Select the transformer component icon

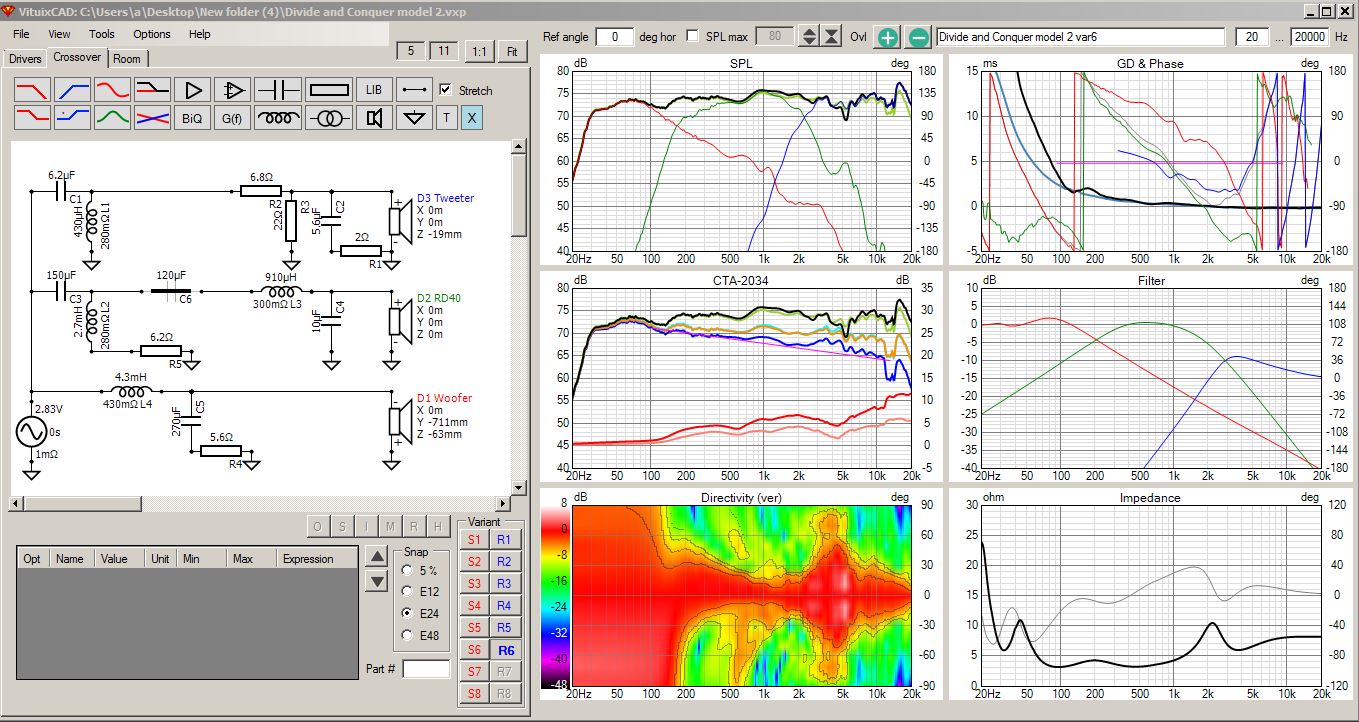click(x=328, y=118)
